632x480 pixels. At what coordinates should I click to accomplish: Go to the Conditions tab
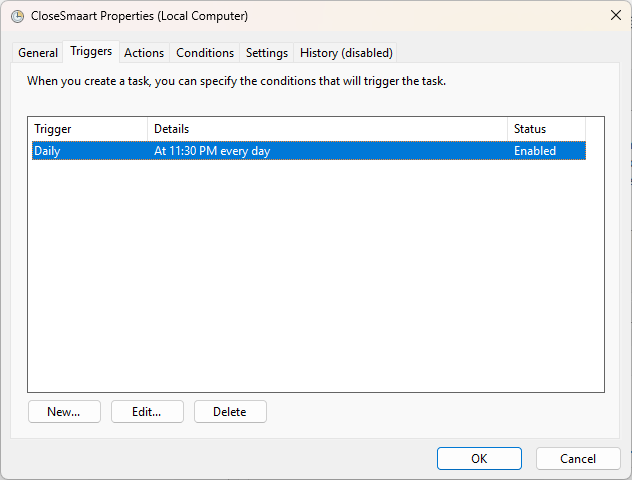coord(205,53)
